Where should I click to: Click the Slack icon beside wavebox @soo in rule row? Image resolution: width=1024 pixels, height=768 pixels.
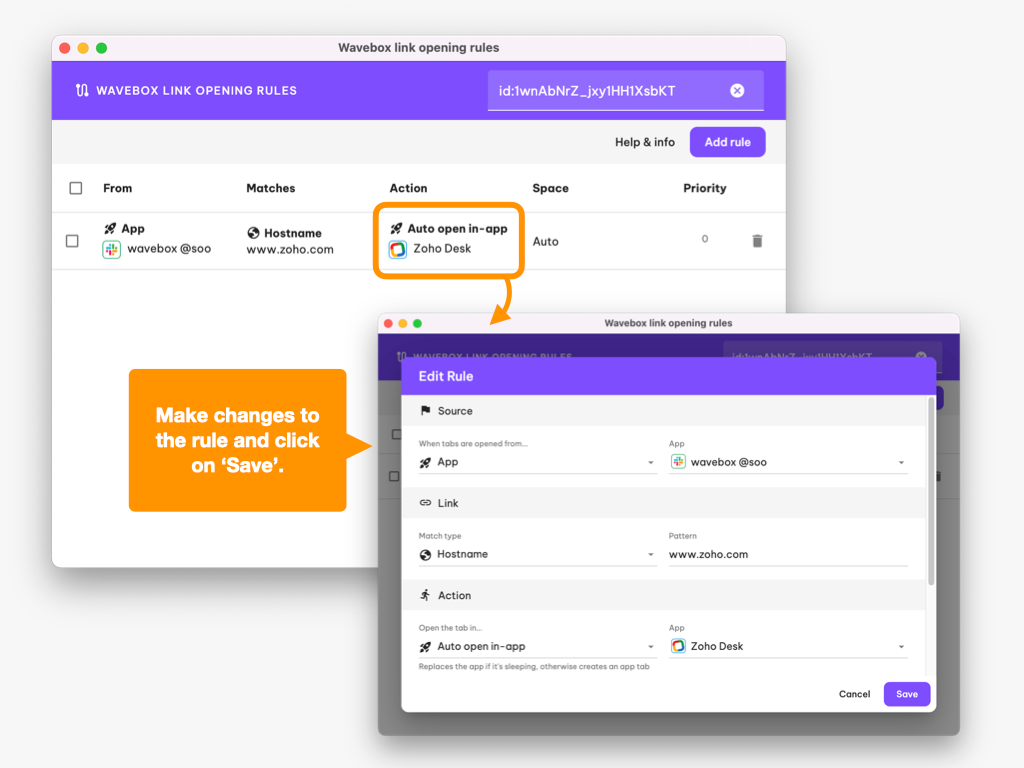point(112,249)
